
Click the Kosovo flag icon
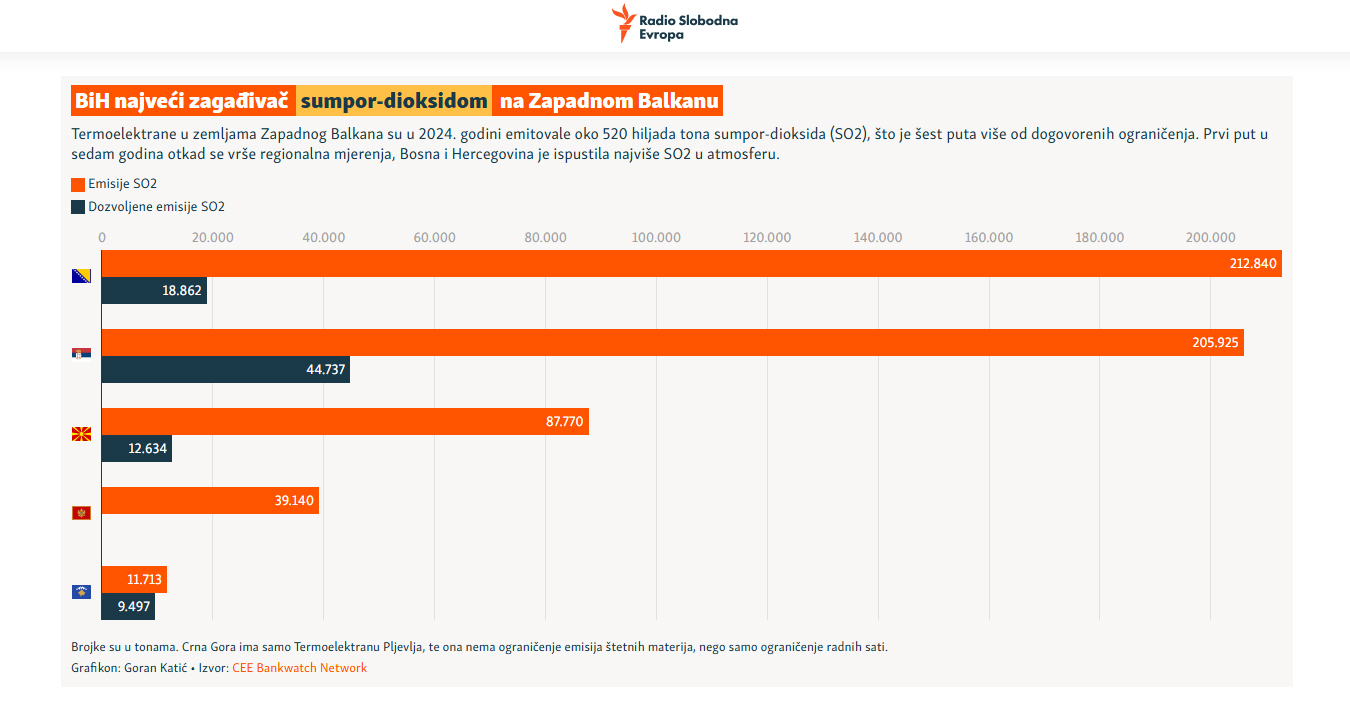(x=81, y=592)
